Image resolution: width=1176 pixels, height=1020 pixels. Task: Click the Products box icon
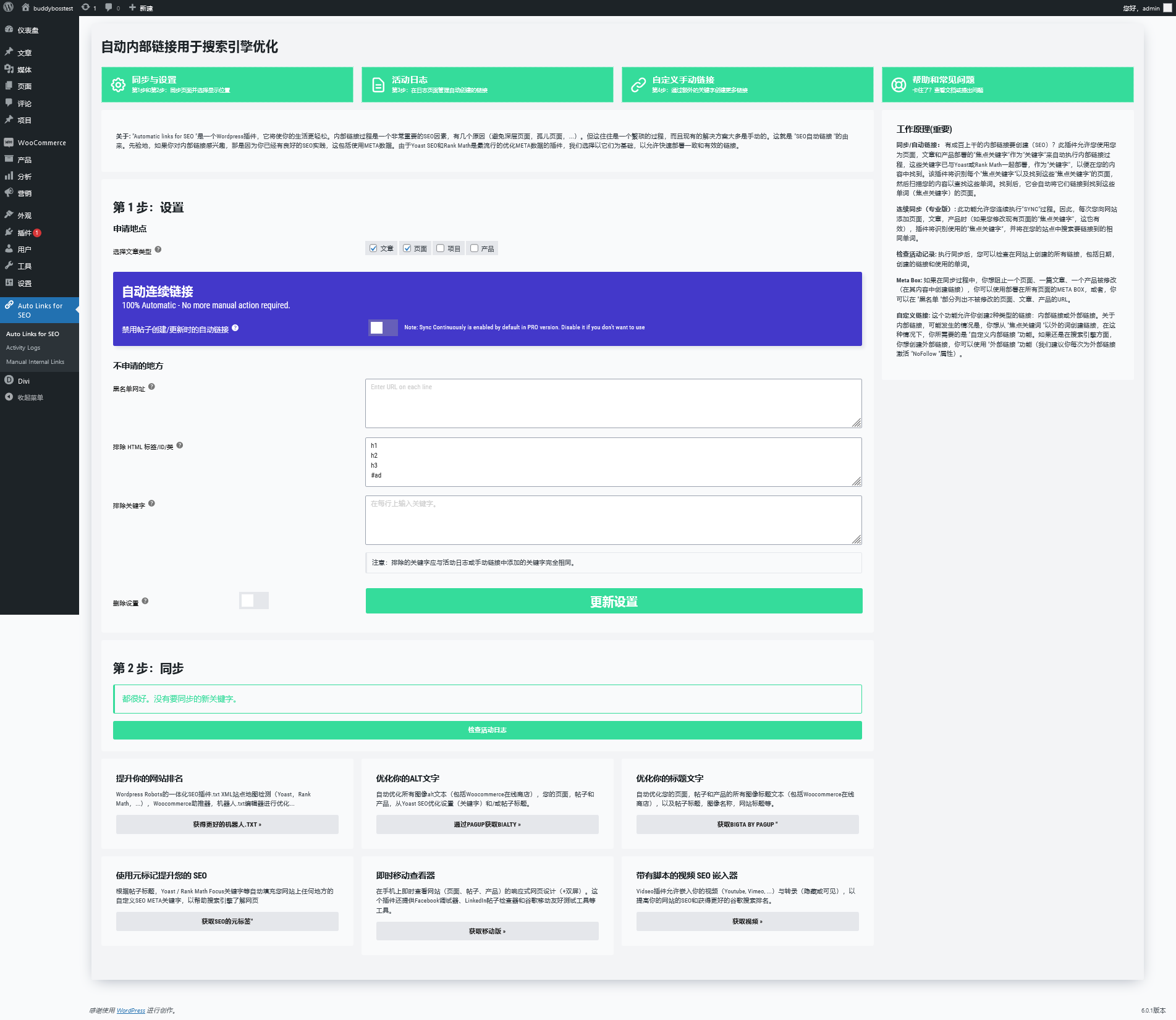tap(9, 159)
